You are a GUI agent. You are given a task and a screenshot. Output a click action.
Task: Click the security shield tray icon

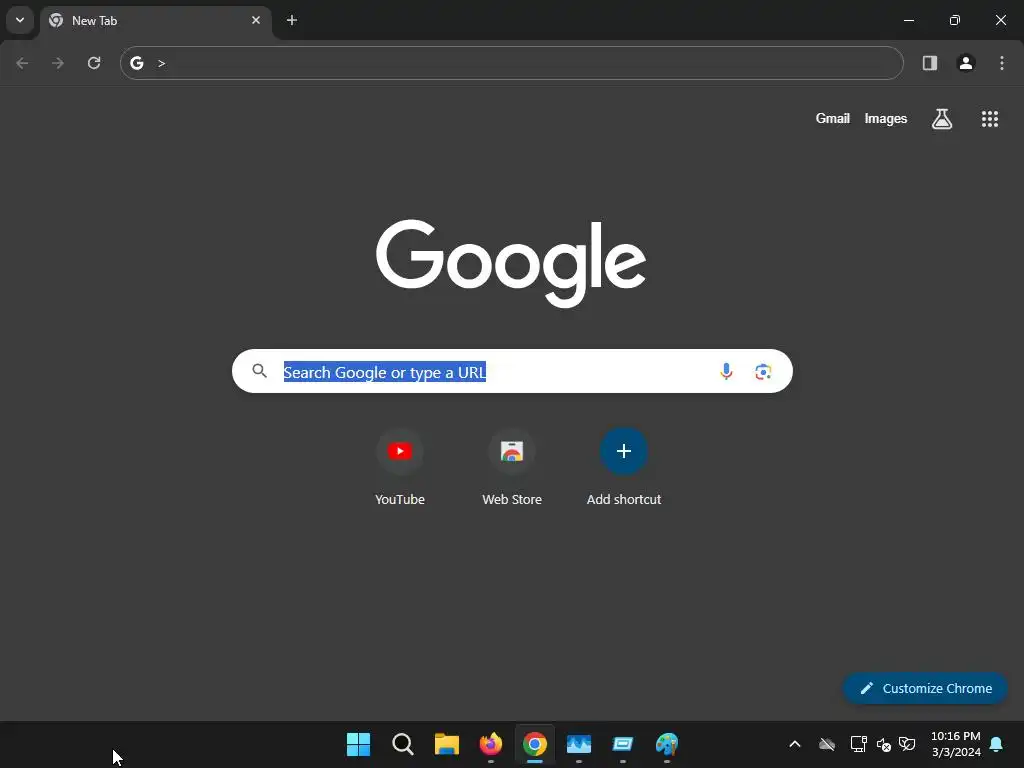[x=907, y=744]
